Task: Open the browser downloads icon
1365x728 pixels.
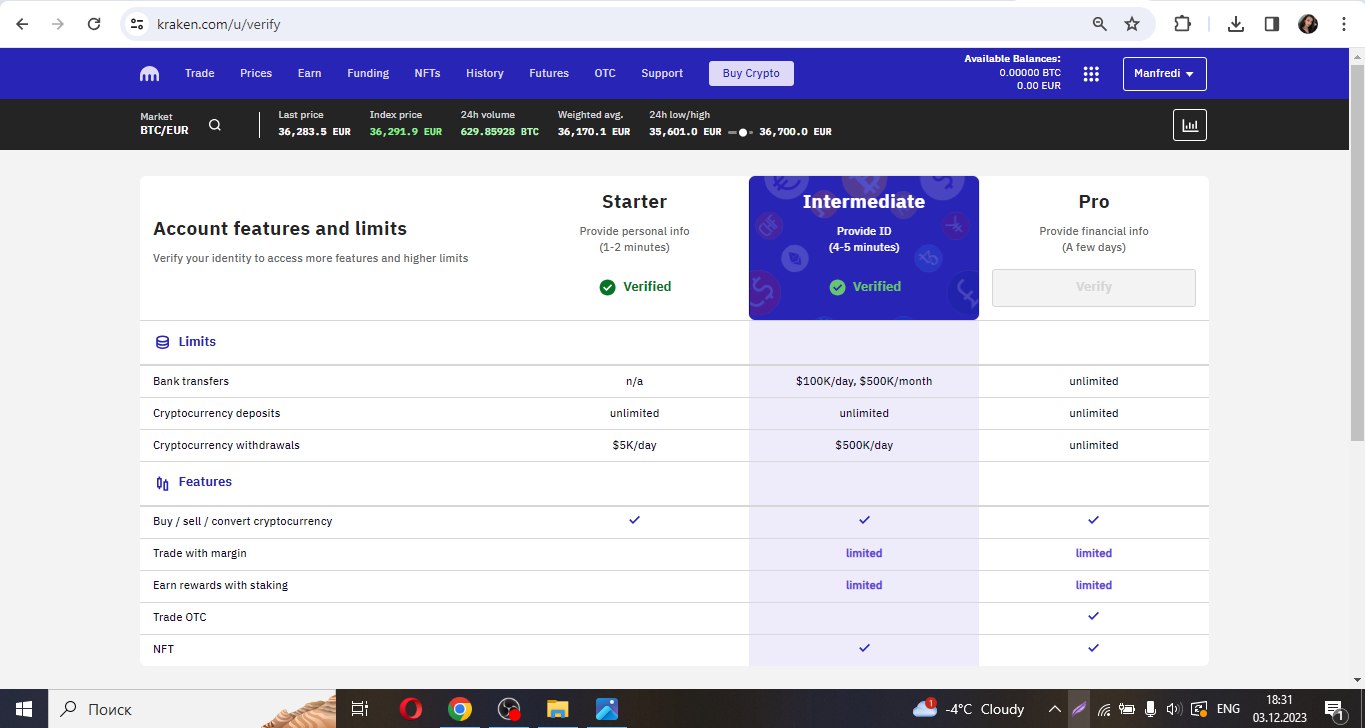Action: 1235,24
